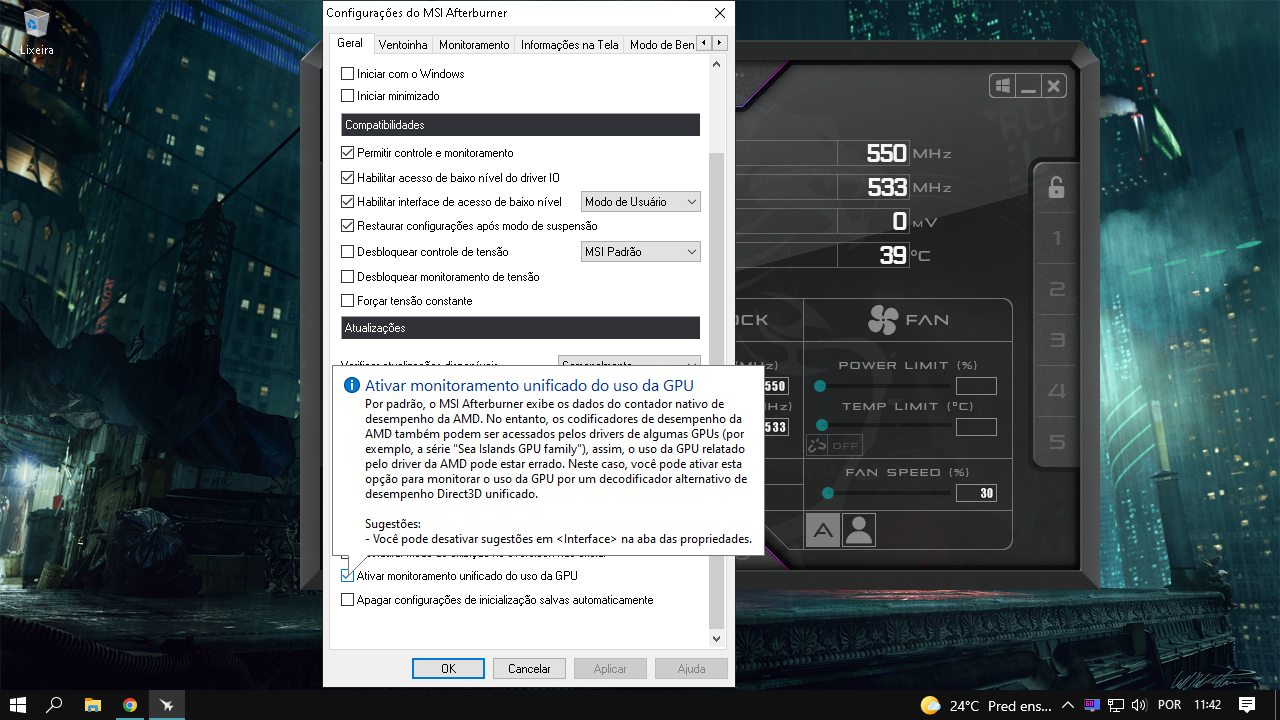Click the RivaTuner 60 tray icon
Viewport: 1280px width, 720px height.
(1092, 705)
